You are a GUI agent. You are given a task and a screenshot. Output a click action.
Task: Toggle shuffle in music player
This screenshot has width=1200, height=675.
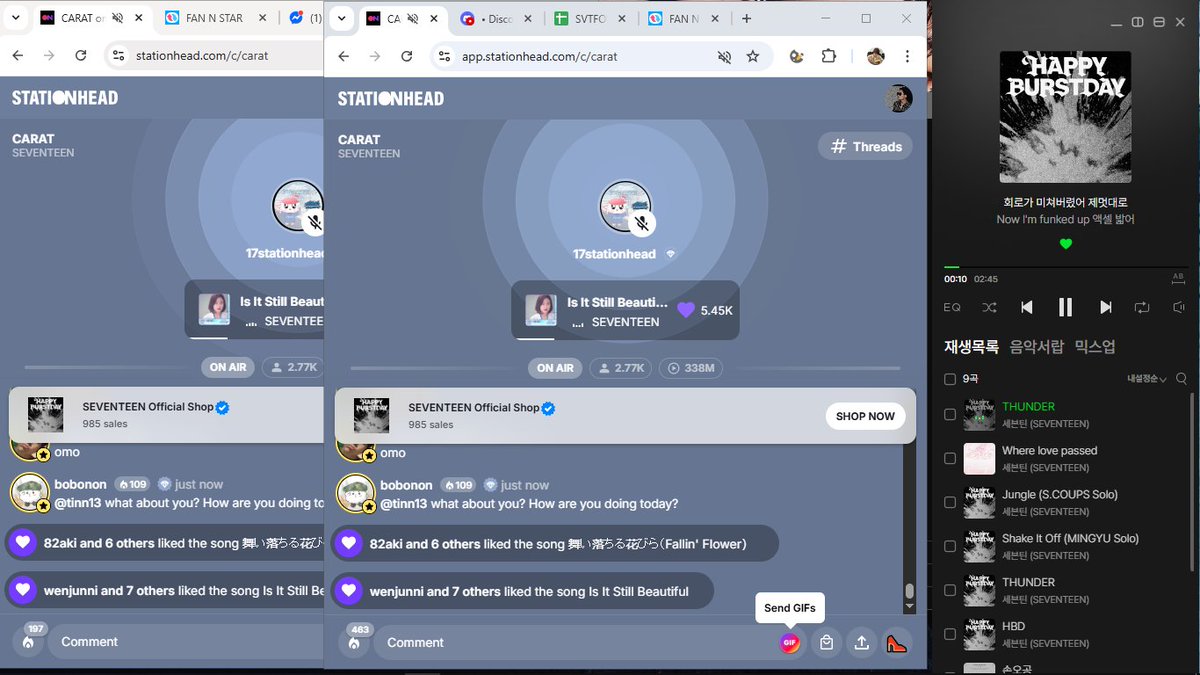click(x=989, y=307)
